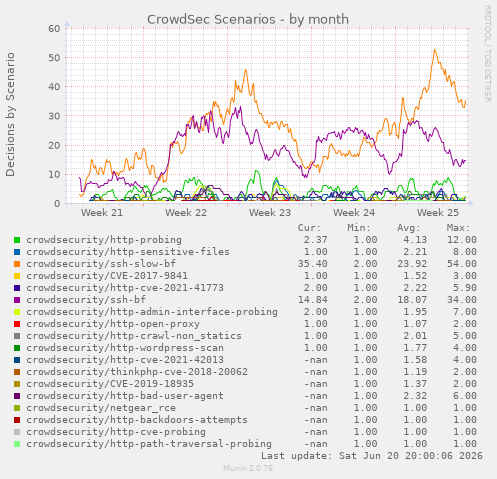The image size is (497, 479).
Task: Click the blue http-sensitive-files legend swatch
Action: click(x=17, y=252)
